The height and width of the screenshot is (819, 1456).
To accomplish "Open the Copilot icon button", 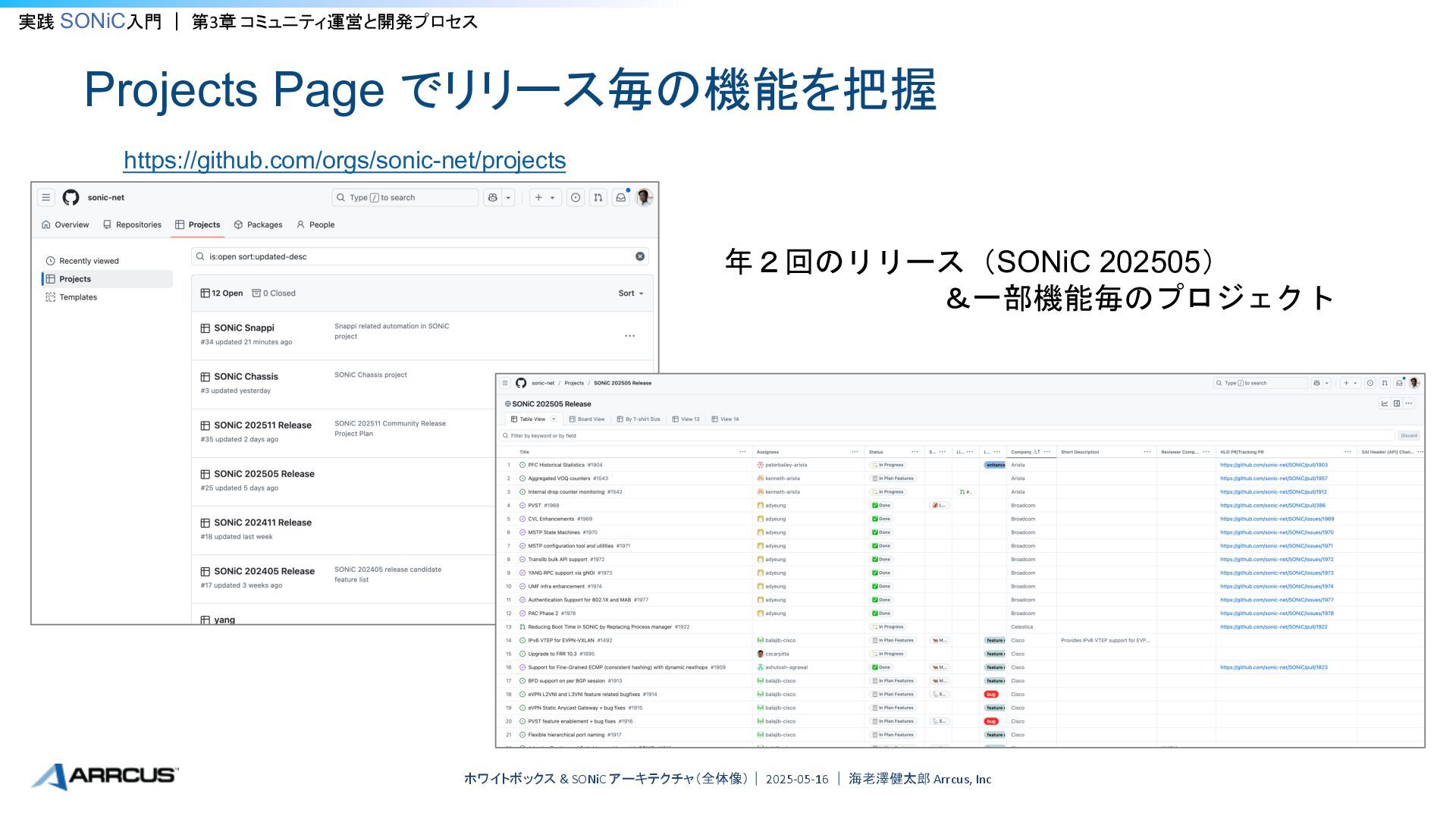I will click(x=493, y=198).
